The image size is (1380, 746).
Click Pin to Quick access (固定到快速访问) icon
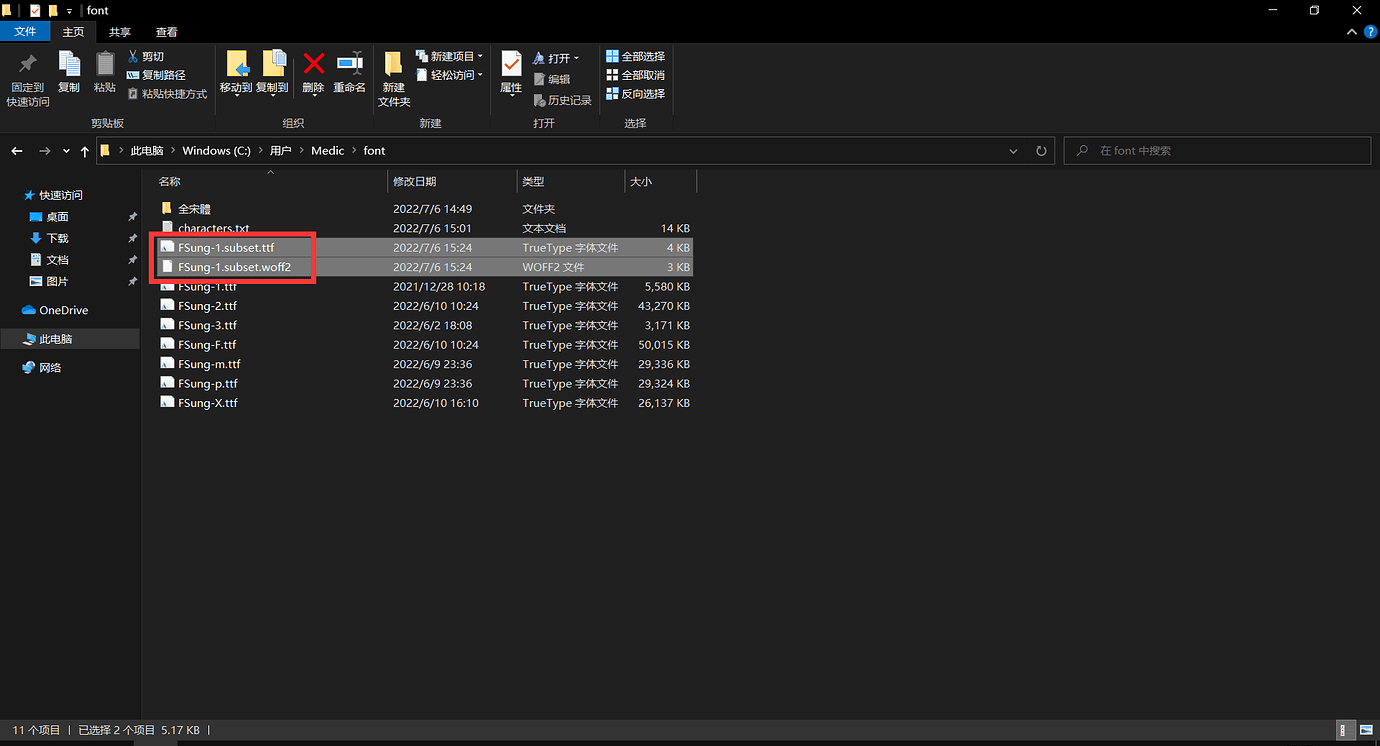click(x=28, y=78)
